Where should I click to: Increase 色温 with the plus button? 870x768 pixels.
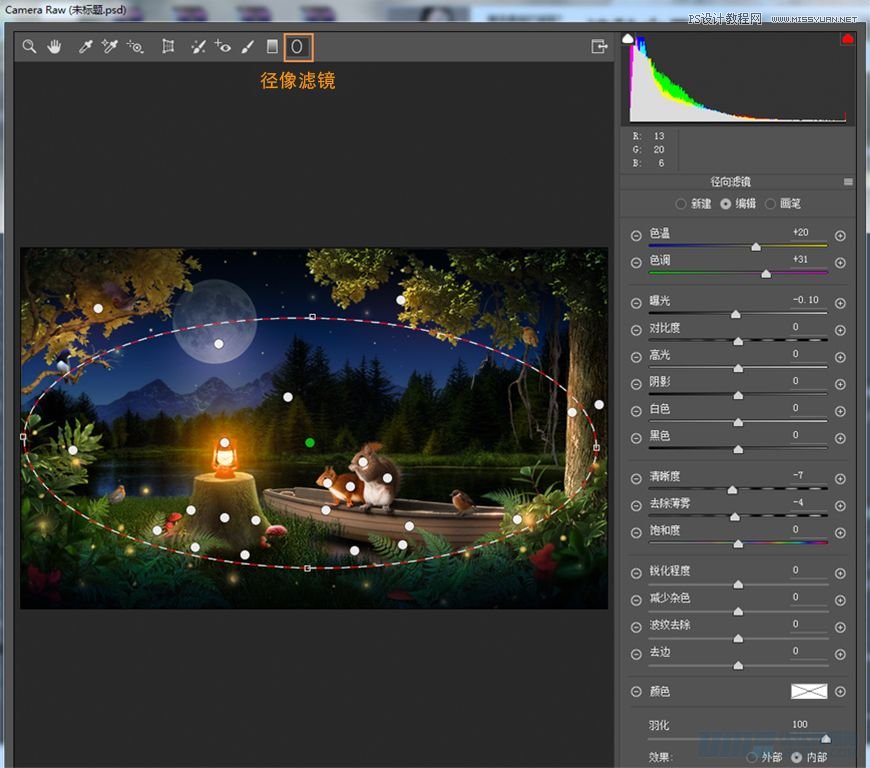coord(840,236)
